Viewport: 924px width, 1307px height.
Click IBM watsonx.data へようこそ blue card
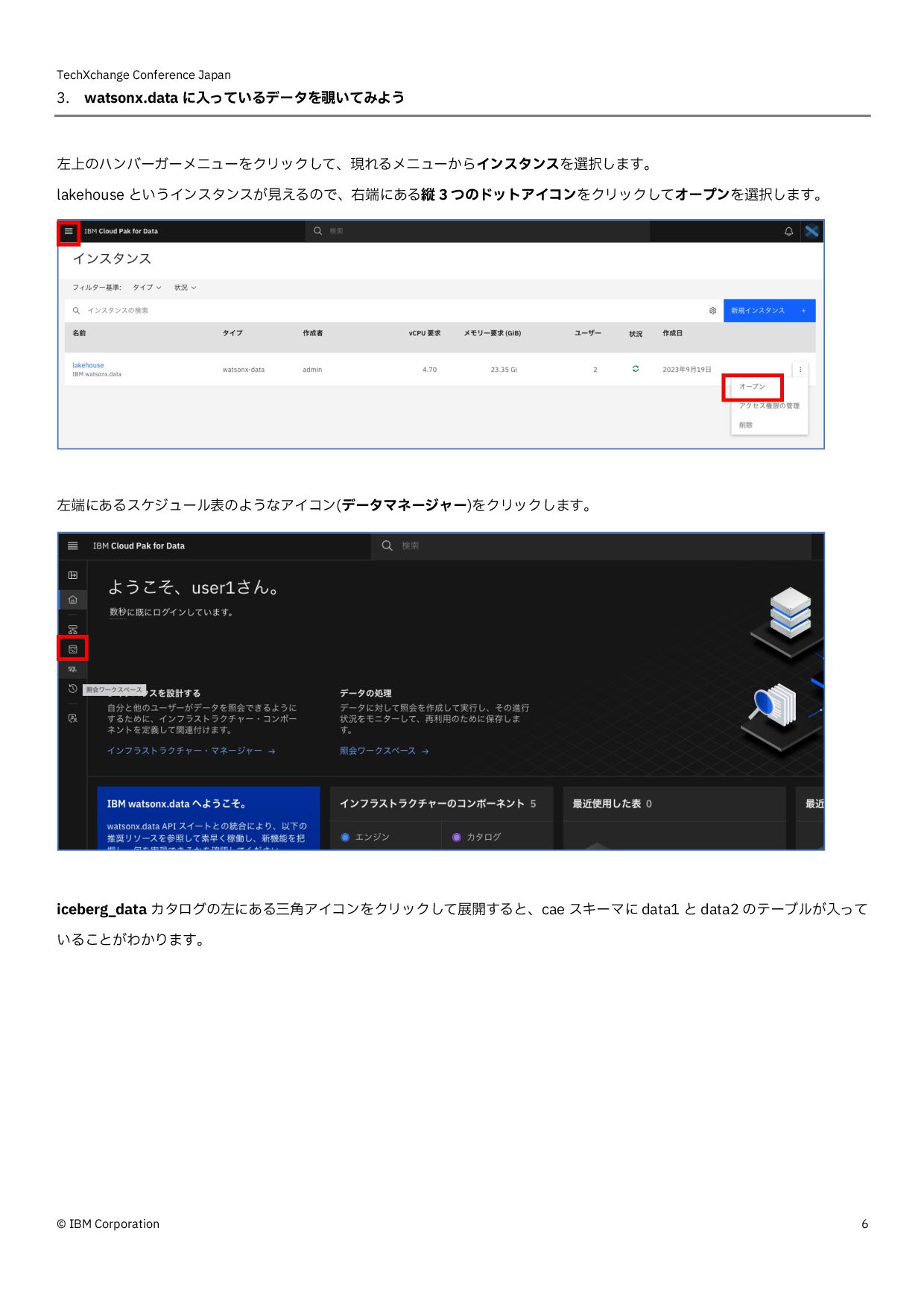[209, 818]
